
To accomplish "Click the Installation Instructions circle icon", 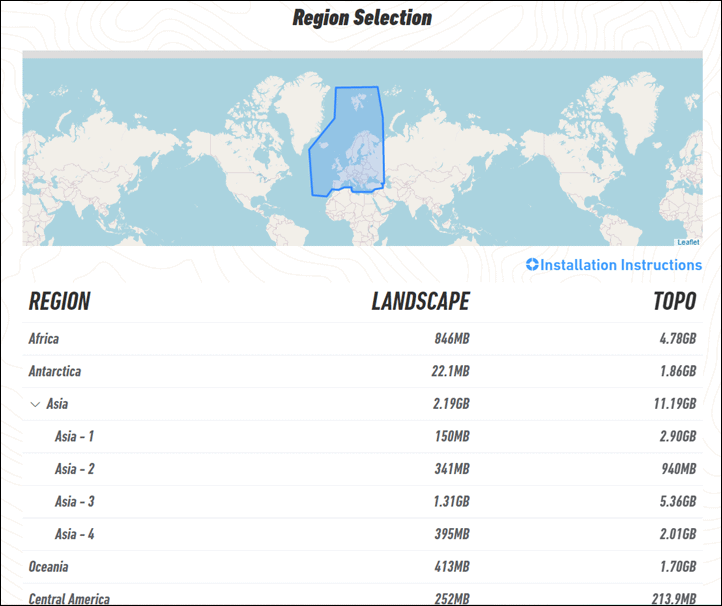I will click(532, 264).
